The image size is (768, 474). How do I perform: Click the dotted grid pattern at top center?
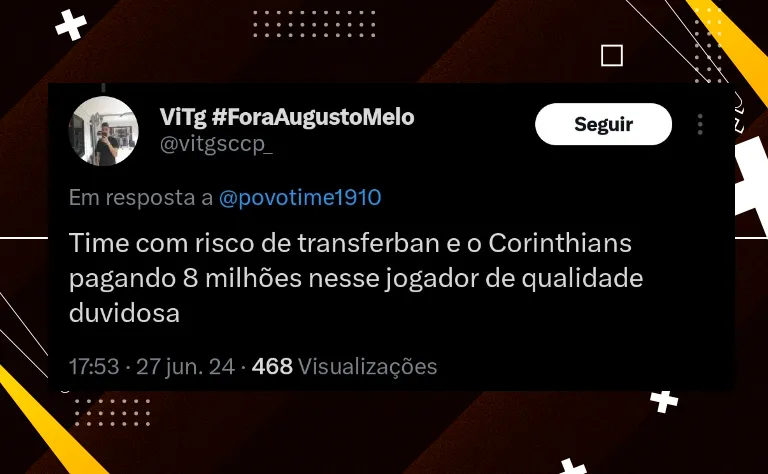(314, 24)
